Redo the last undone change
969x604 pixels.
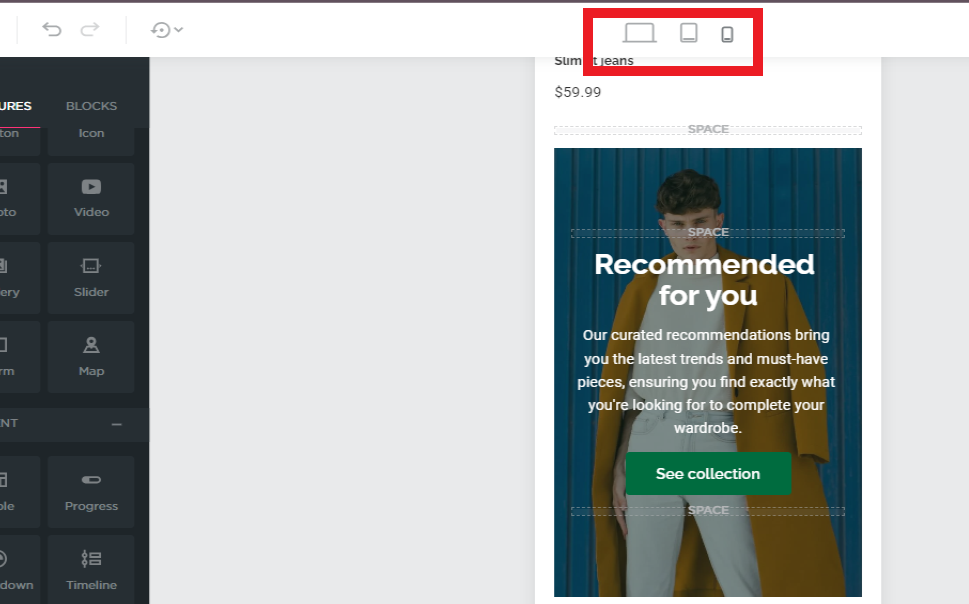(x=90, y=29)
